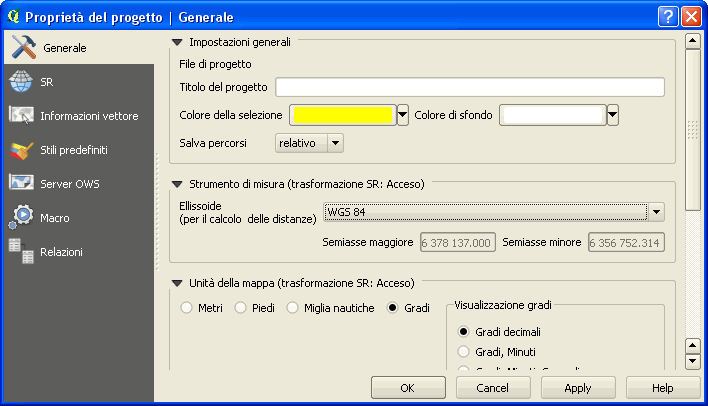Open the Relazioni table icon section
The width and height of the screenshot is (708, 406).
tap(22, 252)
